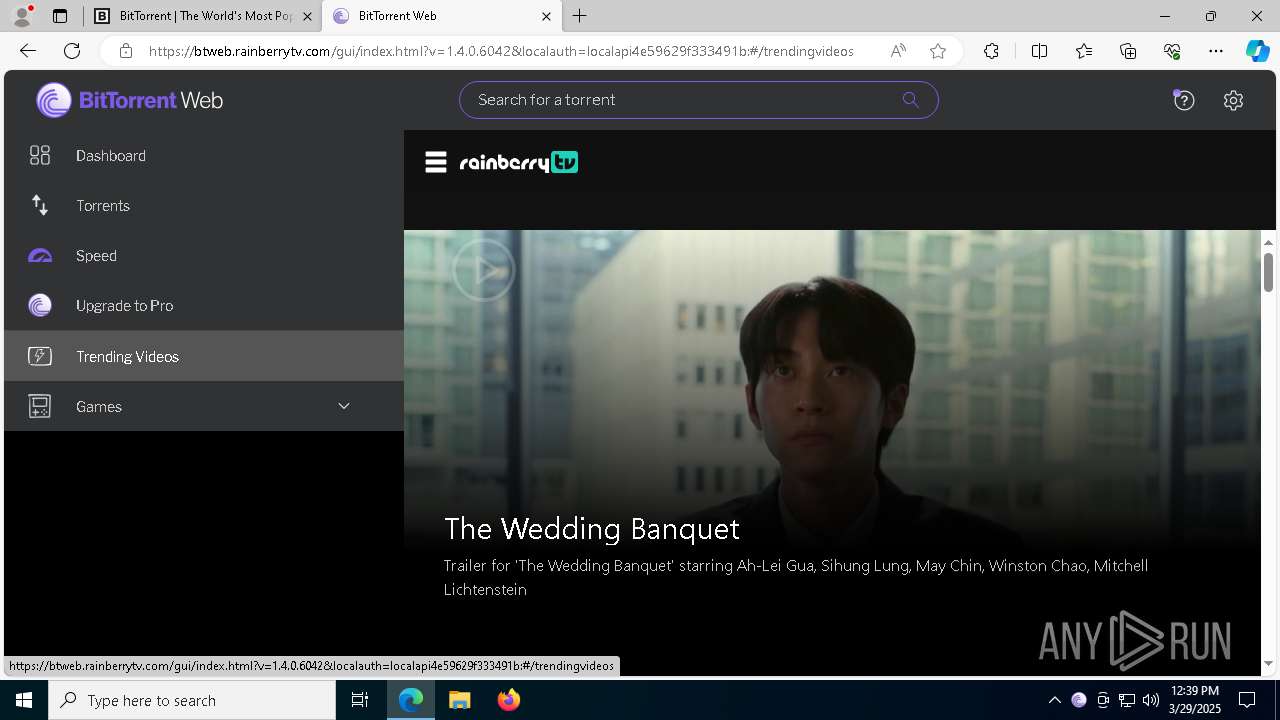Add this page to favorites star
Viewport: 1280px width, 720px height.
pyautogui.click(x=937, y=51)
